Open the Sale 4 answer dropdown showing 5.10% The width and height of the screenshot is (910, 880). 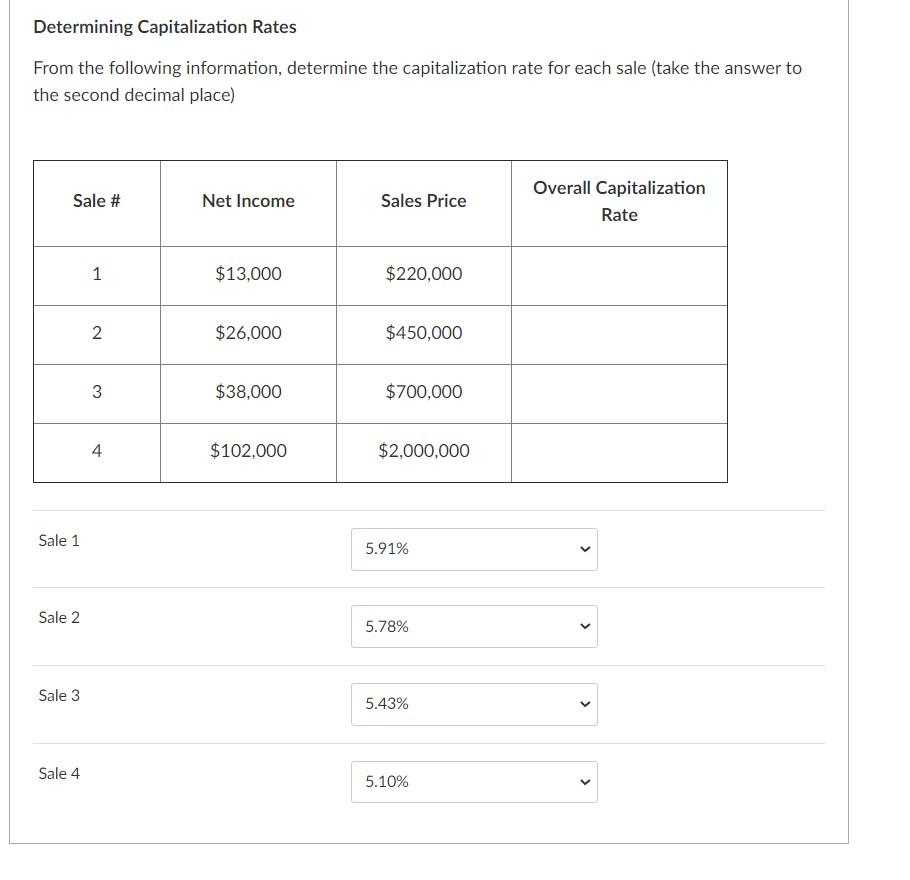[473, 782]
